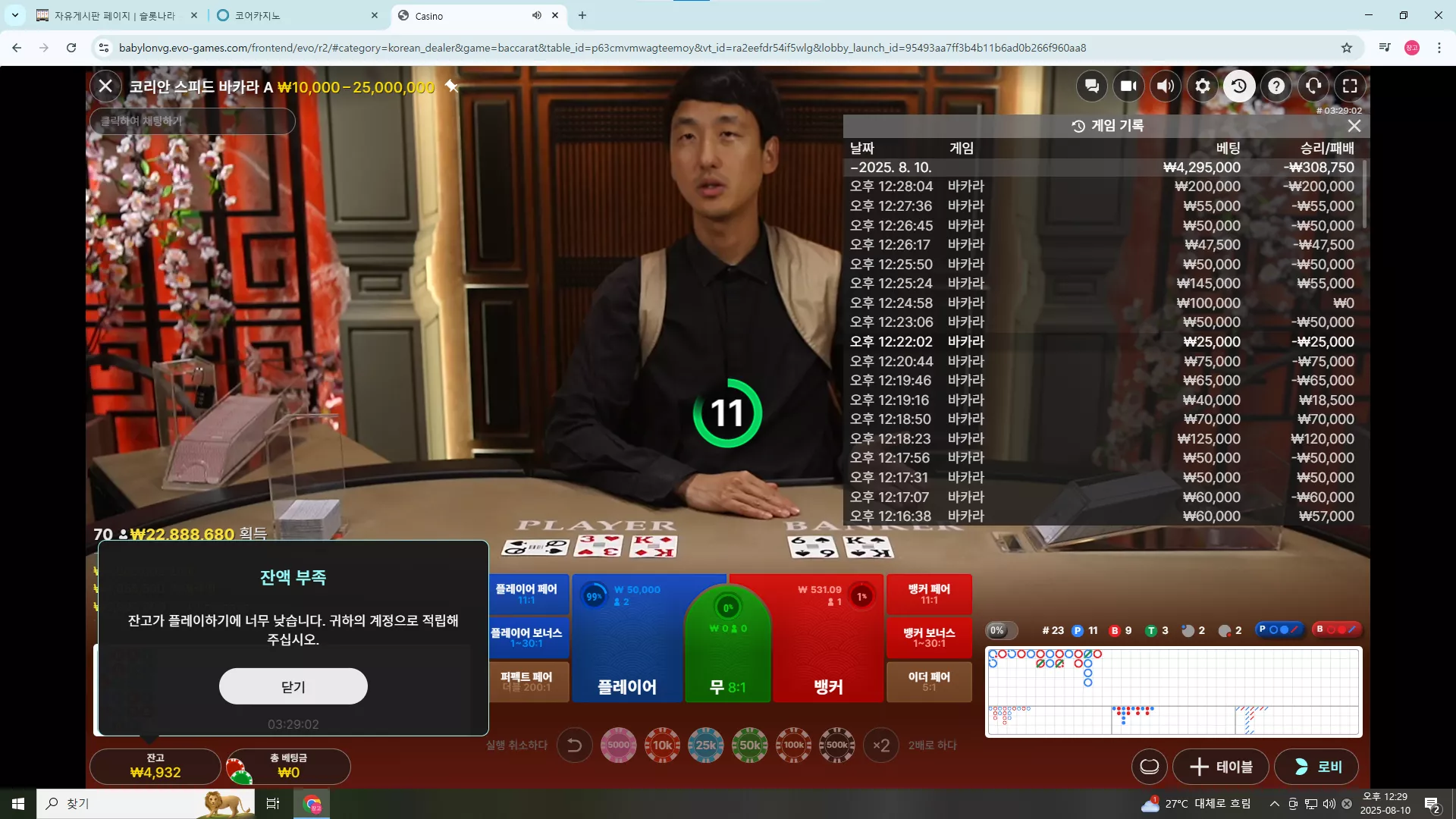Select the 25k chip
Image resolution: width=1456 pixels, height=819 pixels.
click(x=706, y=745)
